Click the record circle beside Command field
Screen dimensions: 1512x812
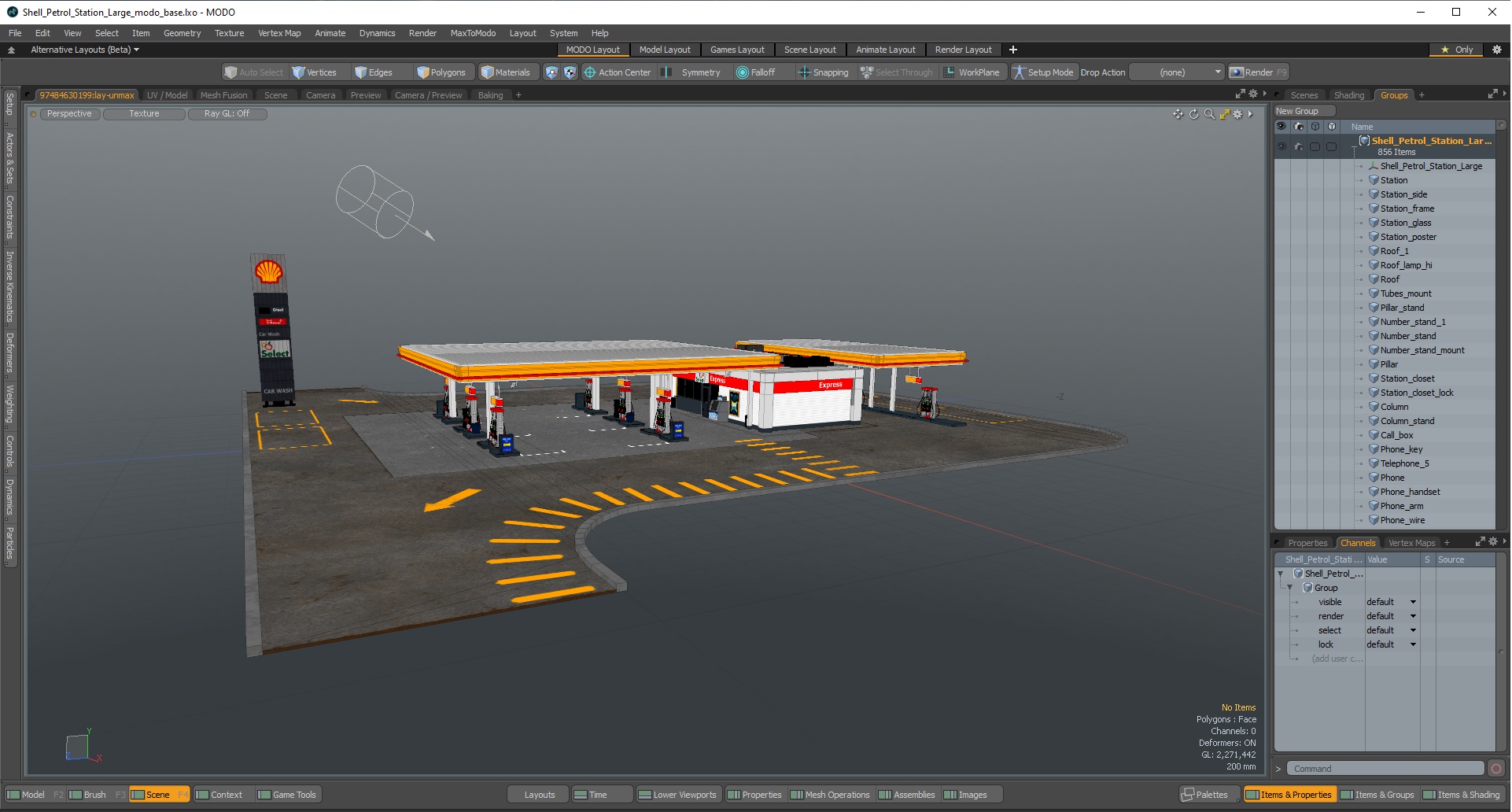(1496, 769)
